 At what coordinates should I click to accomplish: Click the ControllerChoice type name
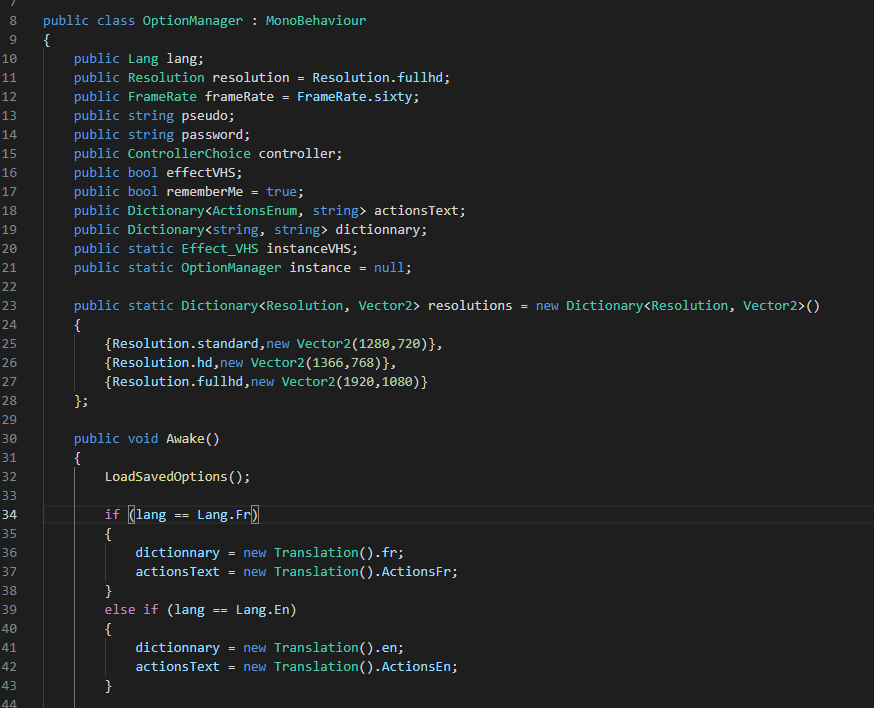click(188, 154)
